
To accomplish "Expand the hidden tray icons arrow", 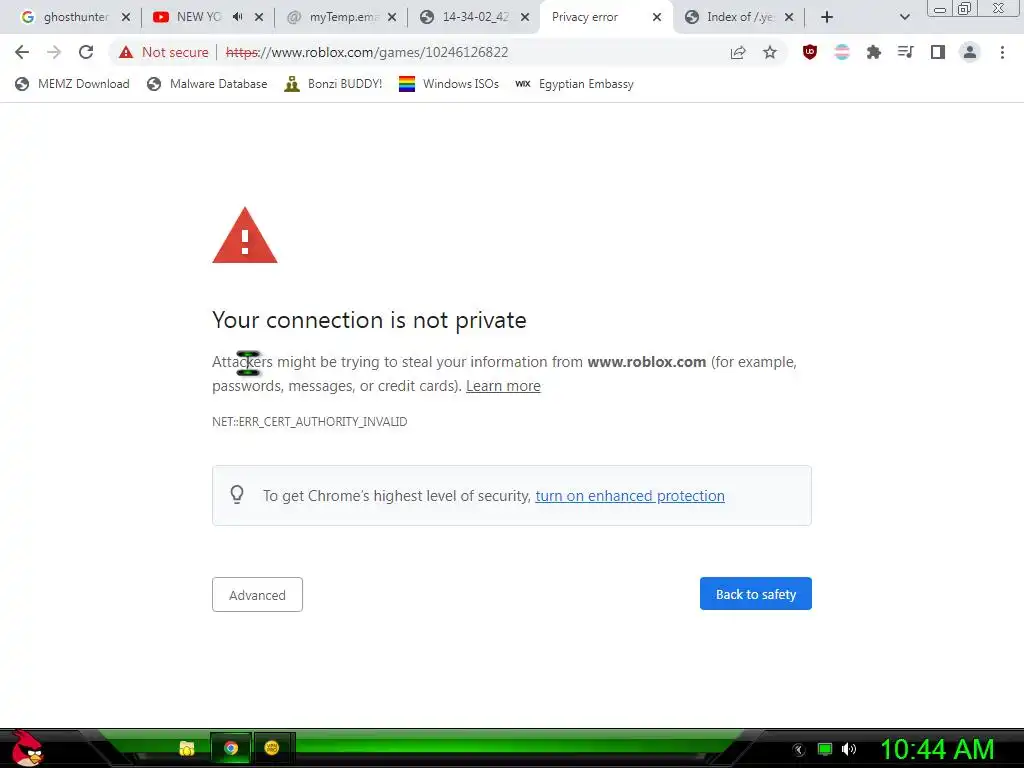I will (799, 750).
